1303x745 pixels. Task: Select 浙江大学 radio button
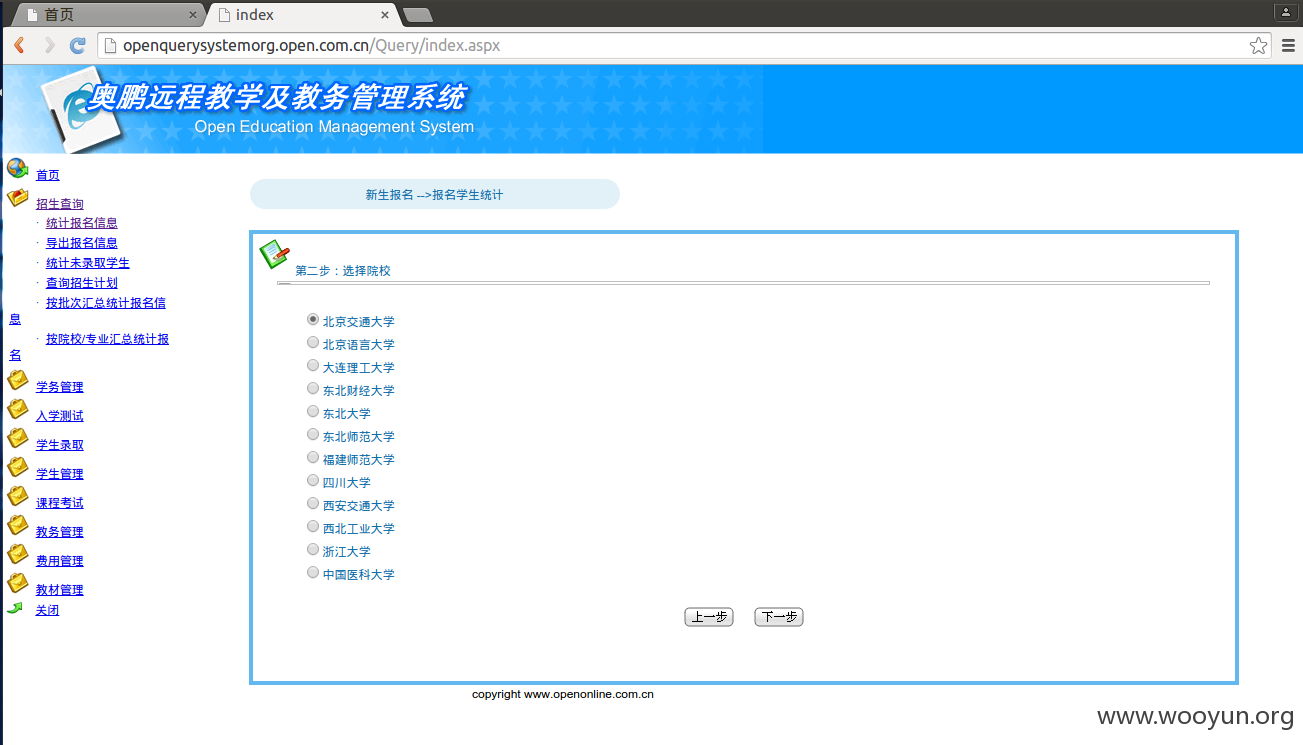[313, 550]
